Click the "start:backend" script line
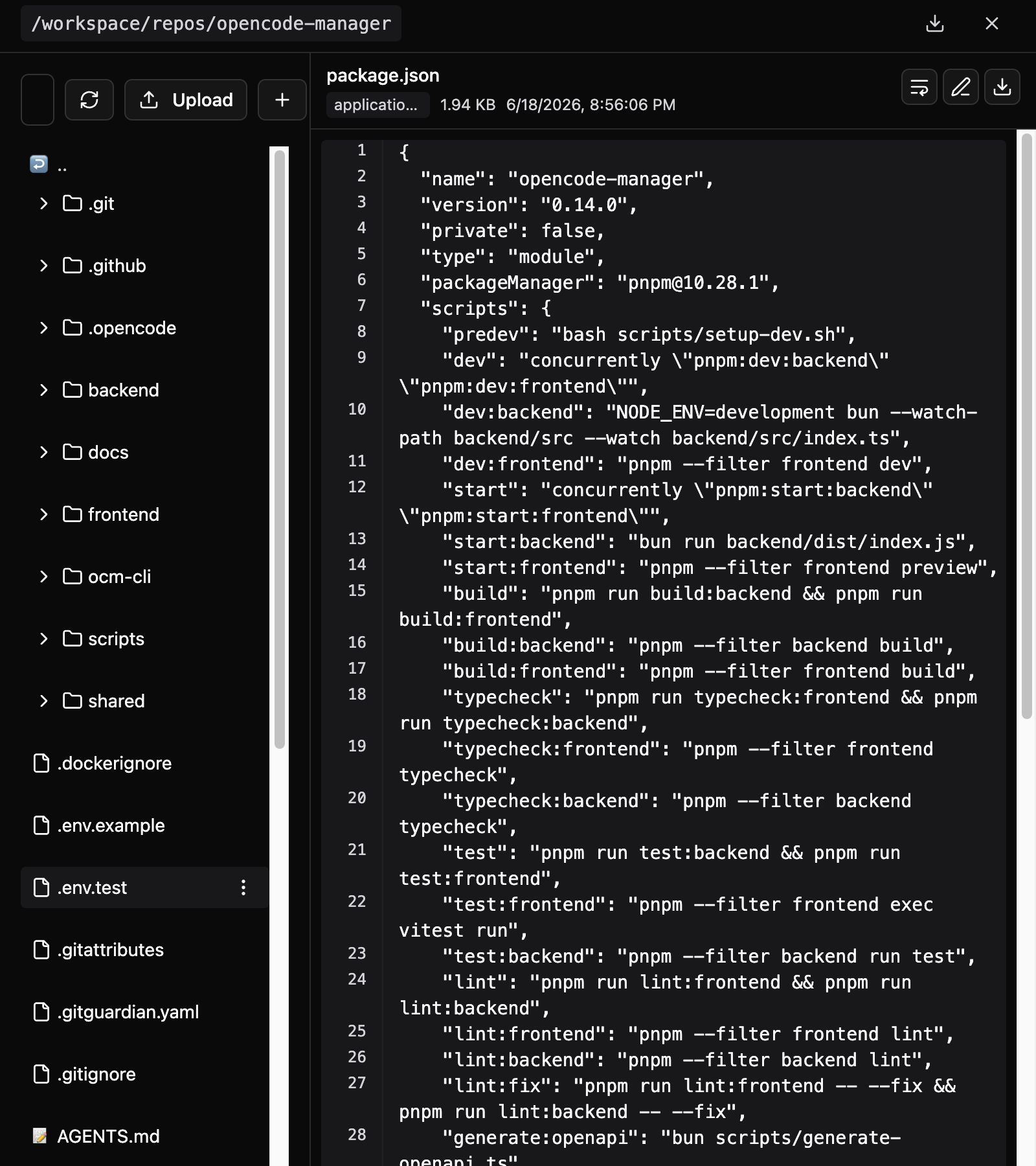Screen dimensions: 1036x1166 (709, 542)
